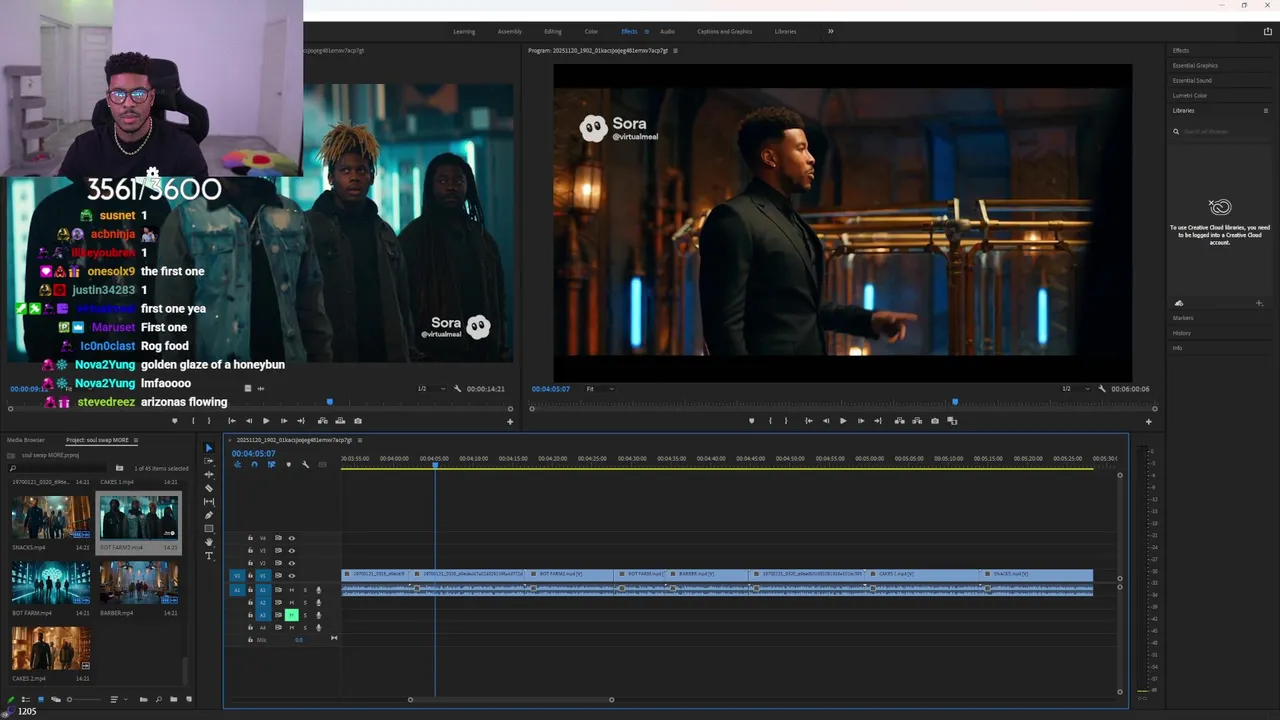1280x720 pixels.
Task: Select the Razor tool
Action: [209, 488]
